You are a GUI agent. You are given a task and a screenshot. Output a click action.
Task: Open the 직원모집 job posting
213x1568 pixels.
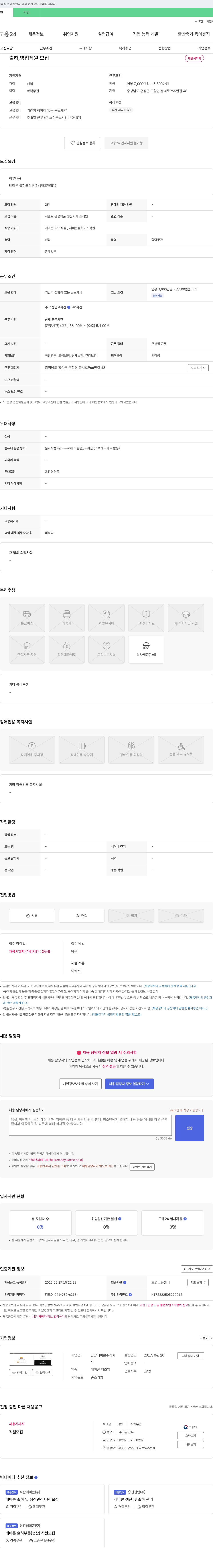(16, 1432)
